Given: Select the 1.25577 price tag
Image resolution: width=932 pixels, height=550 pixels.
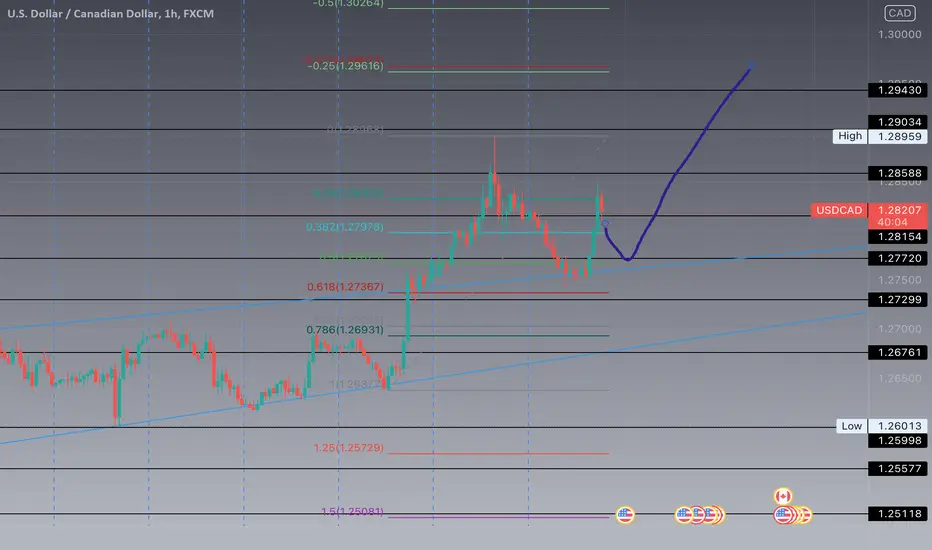Looking at the screenshot, I should (x=899, y=469).
